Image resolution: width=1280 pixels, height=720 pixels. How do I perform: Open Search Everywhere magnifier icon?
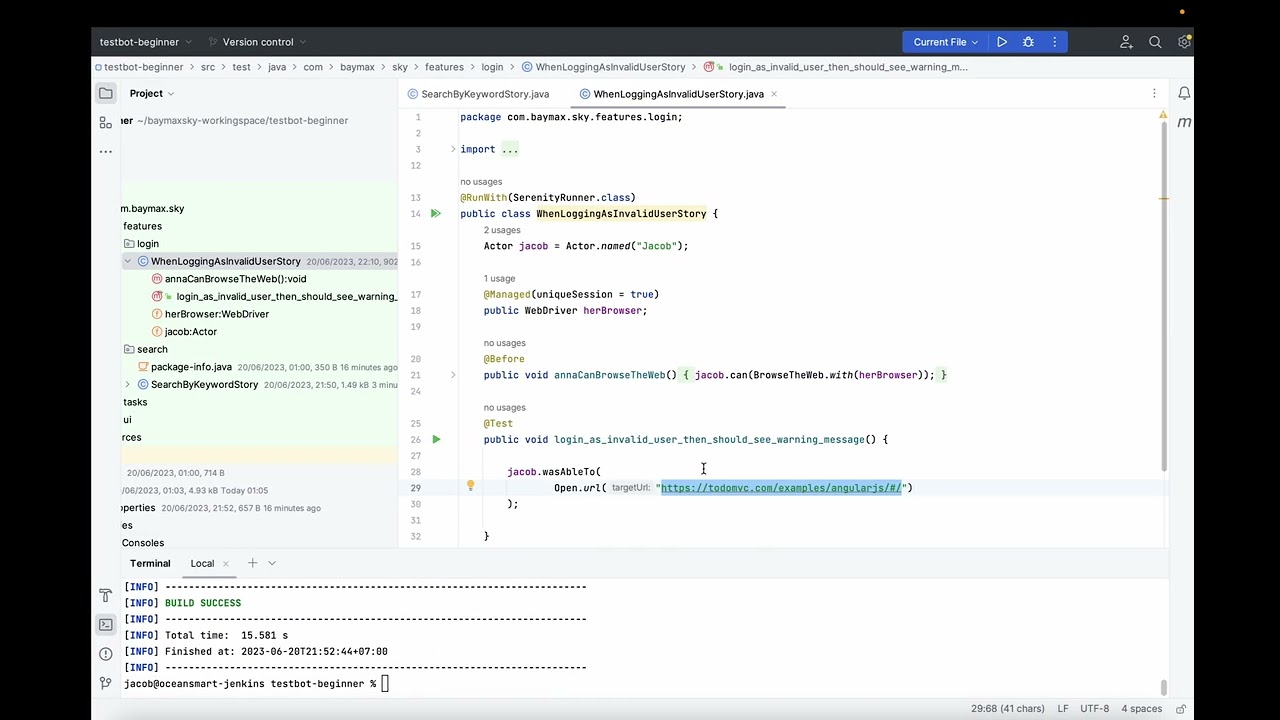point(1155,42)
